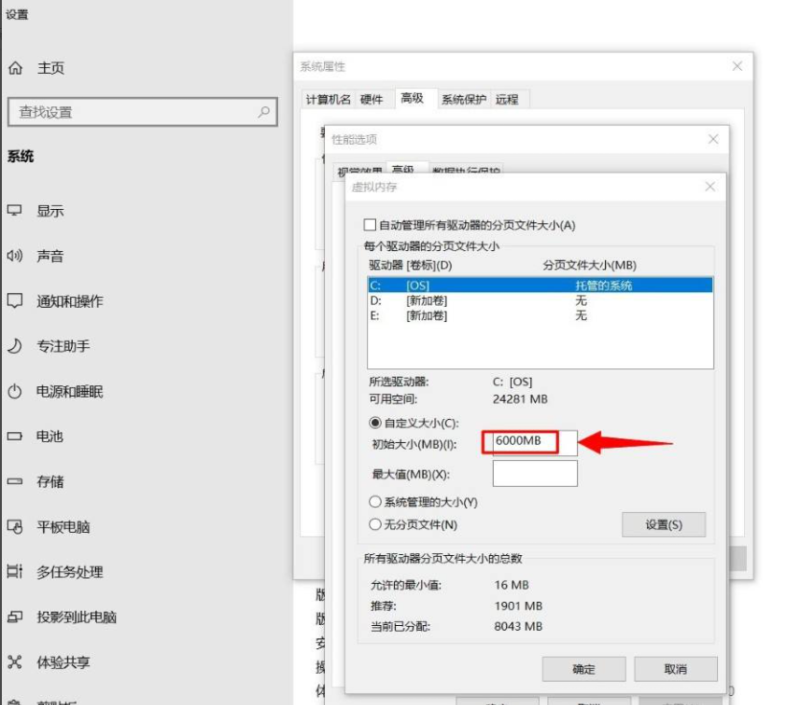The image size is (800, 705).
Task: Click the 当前已分配 value 8043 MB
Action: point(518,626)
